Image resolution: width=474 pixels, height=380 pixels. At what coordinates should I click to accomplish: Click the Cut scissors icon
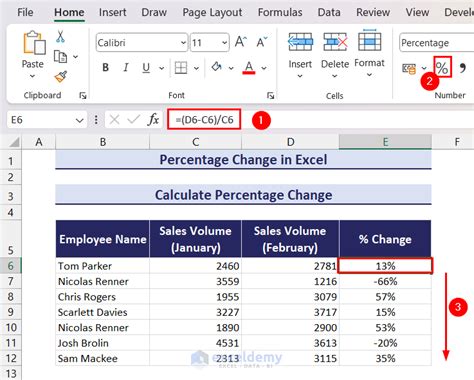tap(60, 36)
